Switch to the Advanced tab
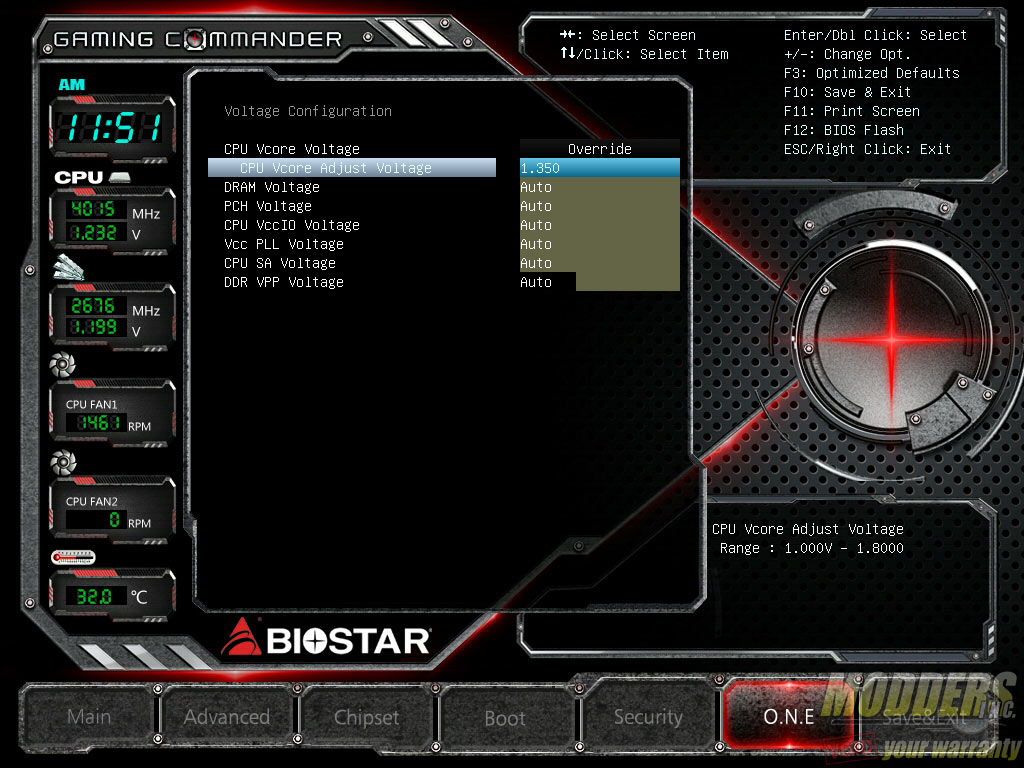The width and height of the screenshot is (1024, 768). [227, 716]
